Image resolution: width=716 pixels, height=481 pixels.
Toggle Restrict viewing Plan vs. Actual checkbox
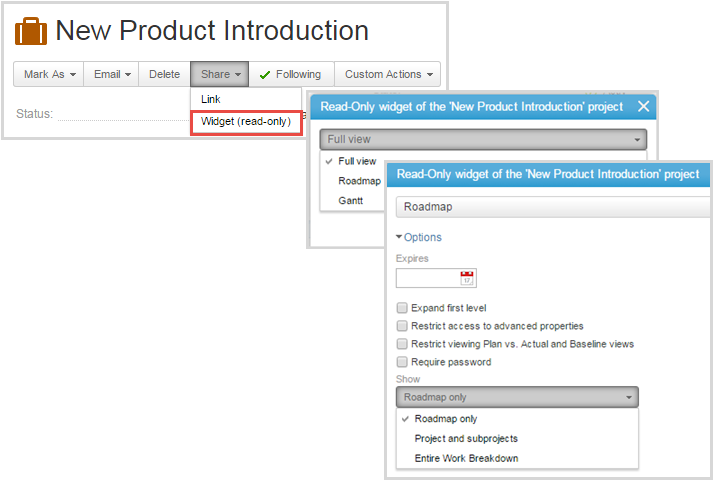tap(402, 344)
